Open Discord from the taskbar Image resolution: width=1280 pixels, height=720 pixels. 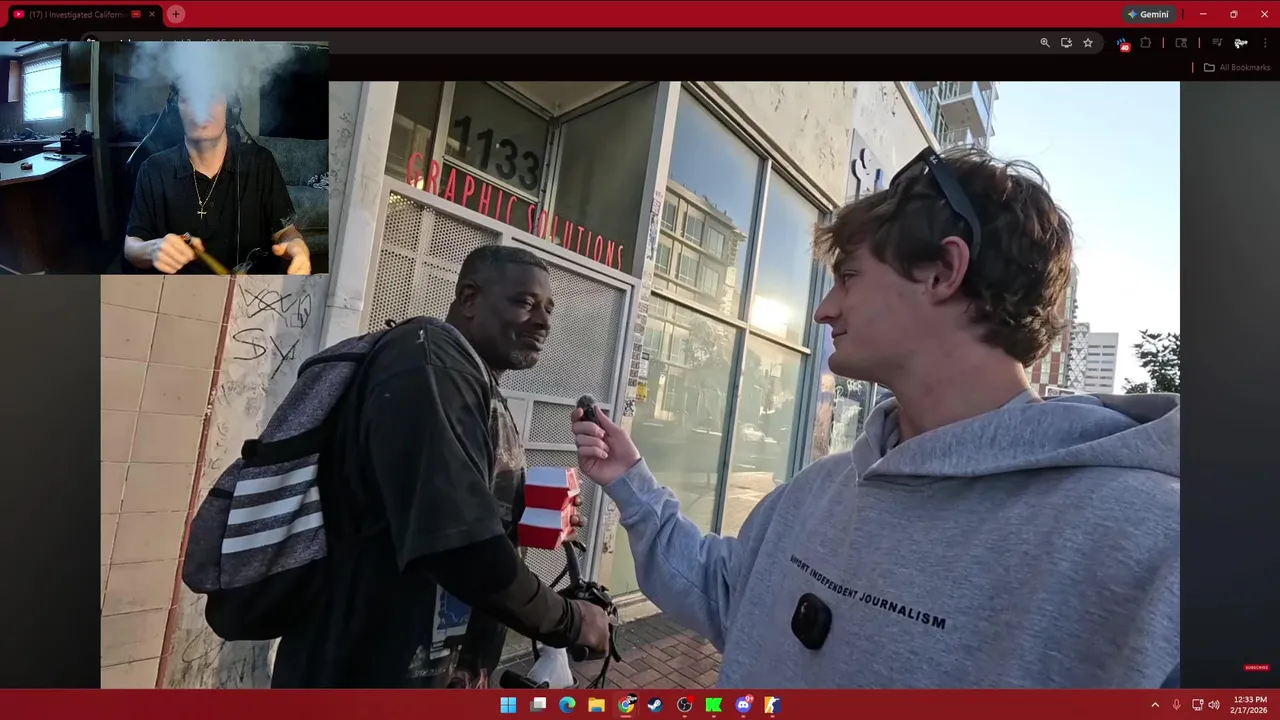[743, 705]
